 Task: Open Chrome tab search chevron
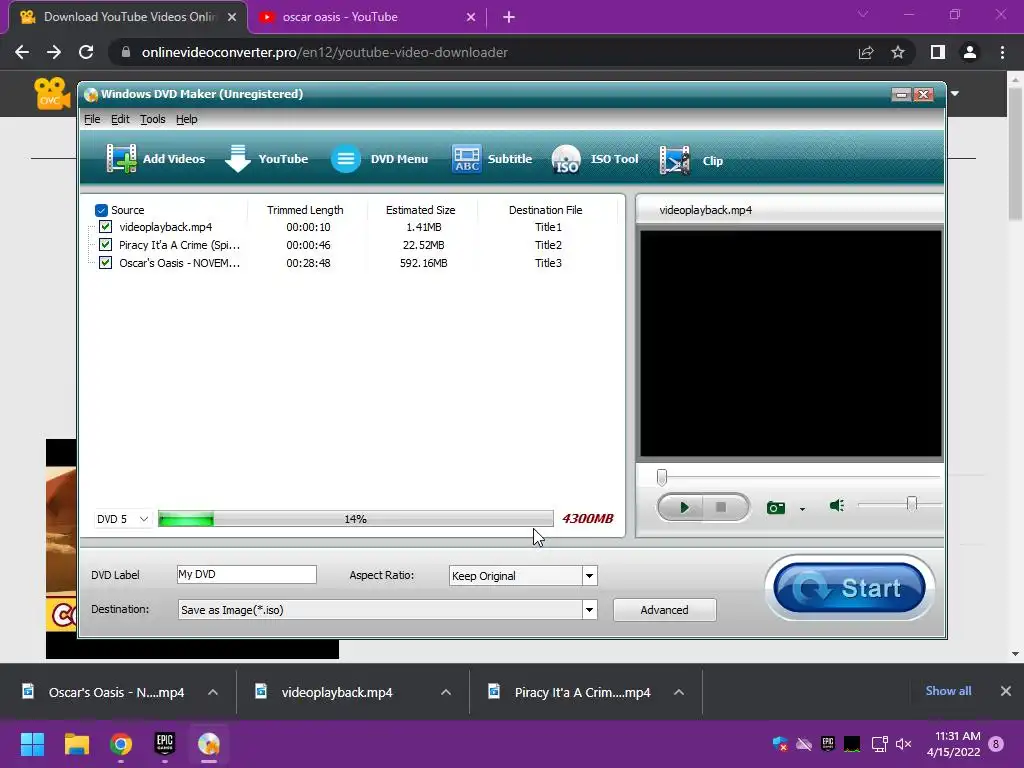tap(863, 14)
